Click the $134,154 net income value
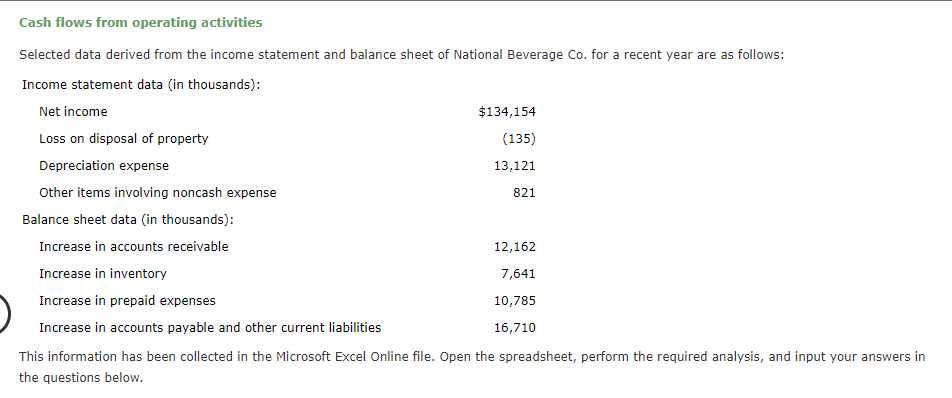The image size is (952, 398). pyautogui.click(x=507, y=112)
